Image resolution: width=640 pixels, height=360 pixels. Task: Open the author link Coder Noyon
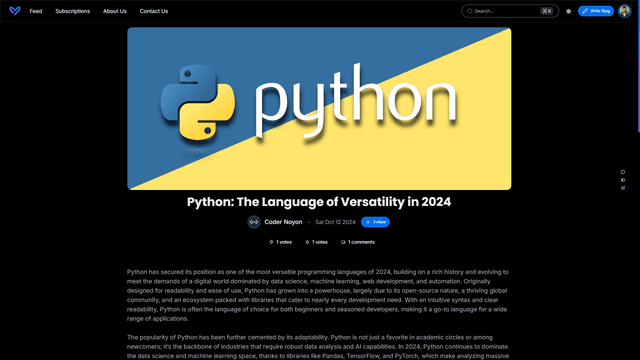tap(283, 222)
